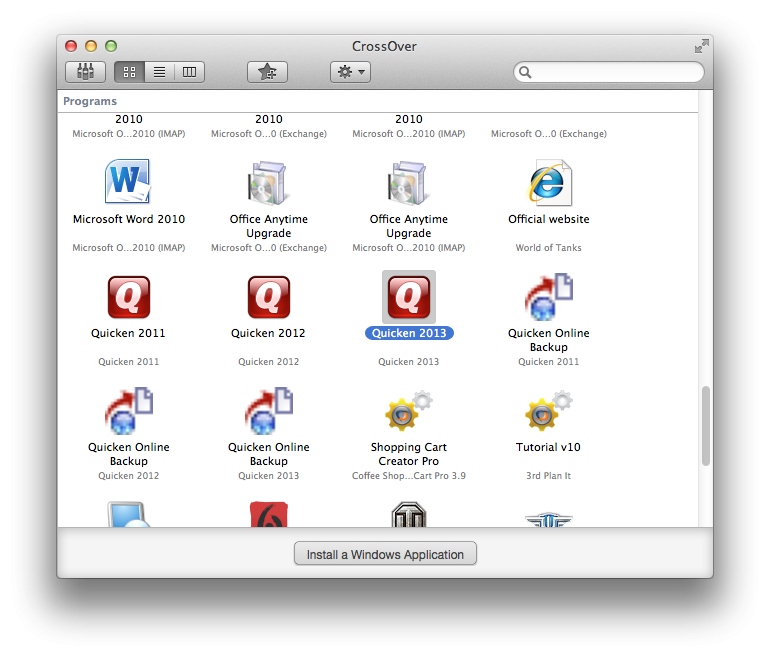Click the "Shopping Cart Creator Pro" name label

pos(409,454)
